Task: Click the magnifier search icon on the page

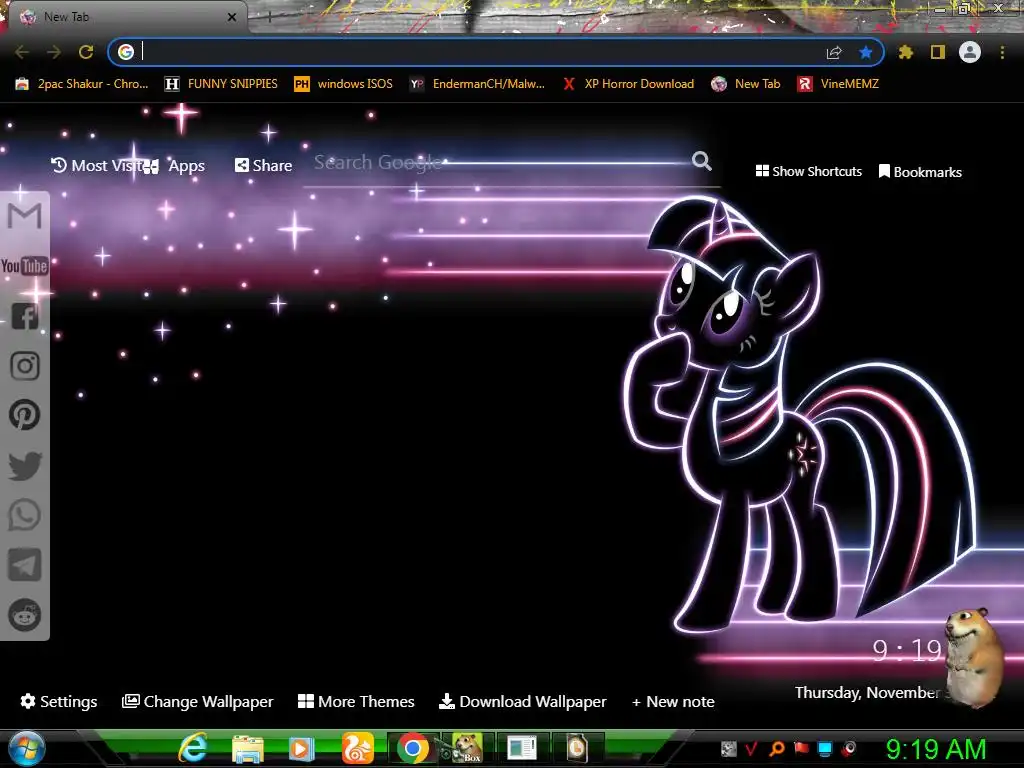Action: (701, 161)
